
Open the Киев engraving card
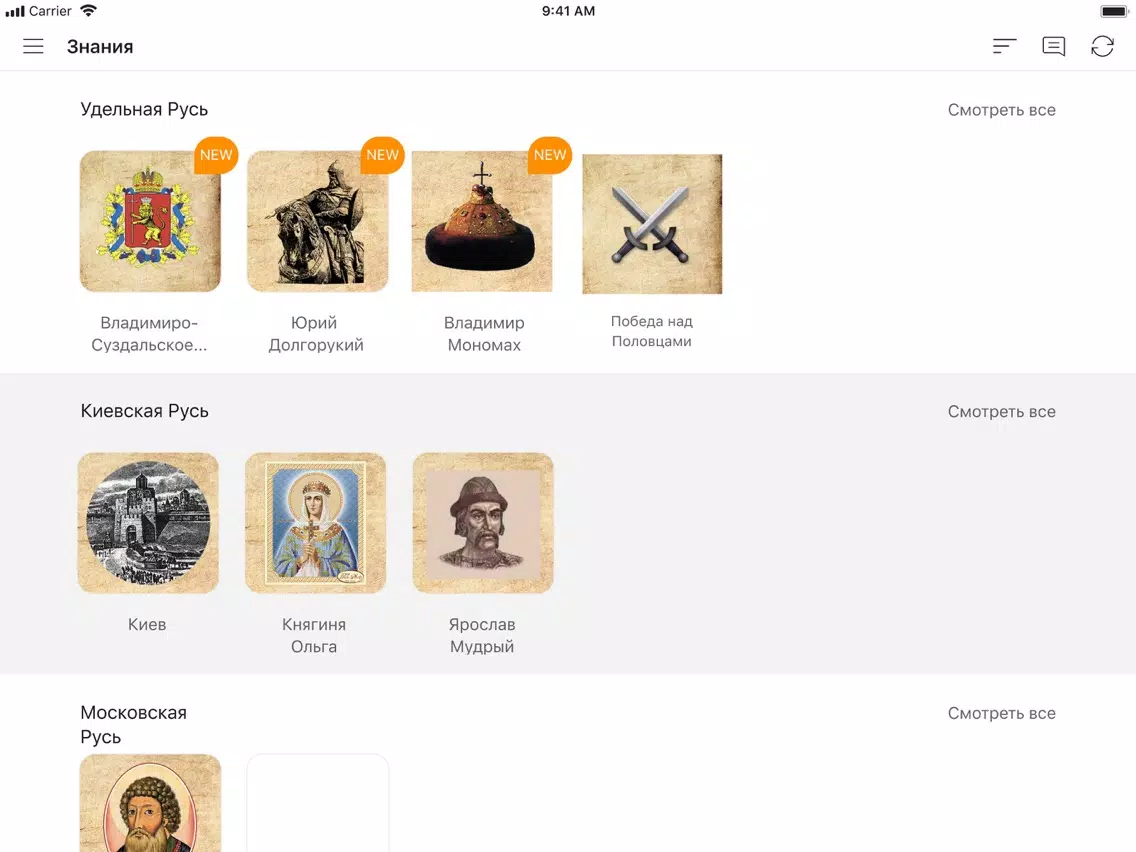148,523
